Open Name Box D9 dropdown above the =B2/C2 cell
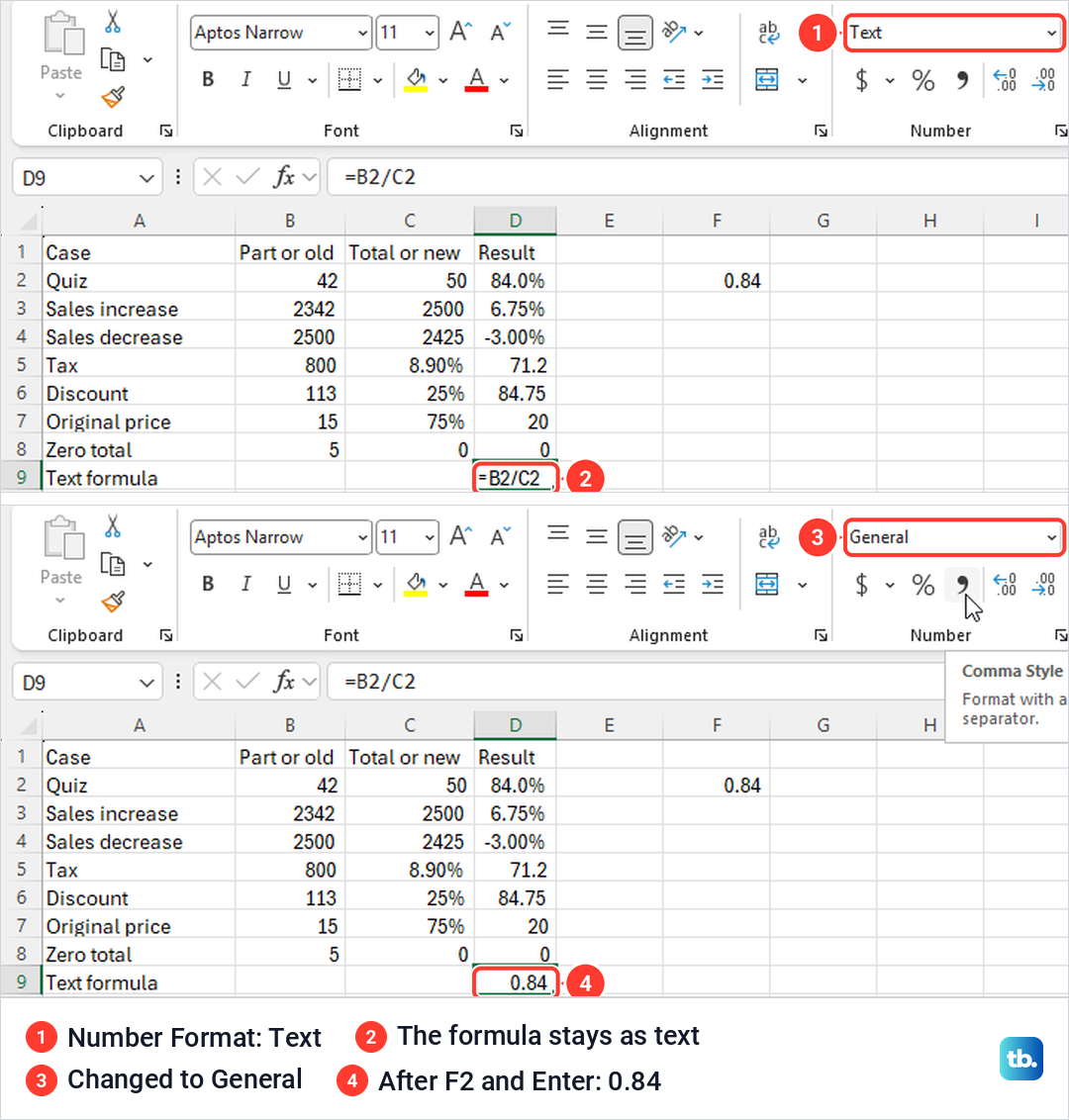 click(x=146, y=178)
